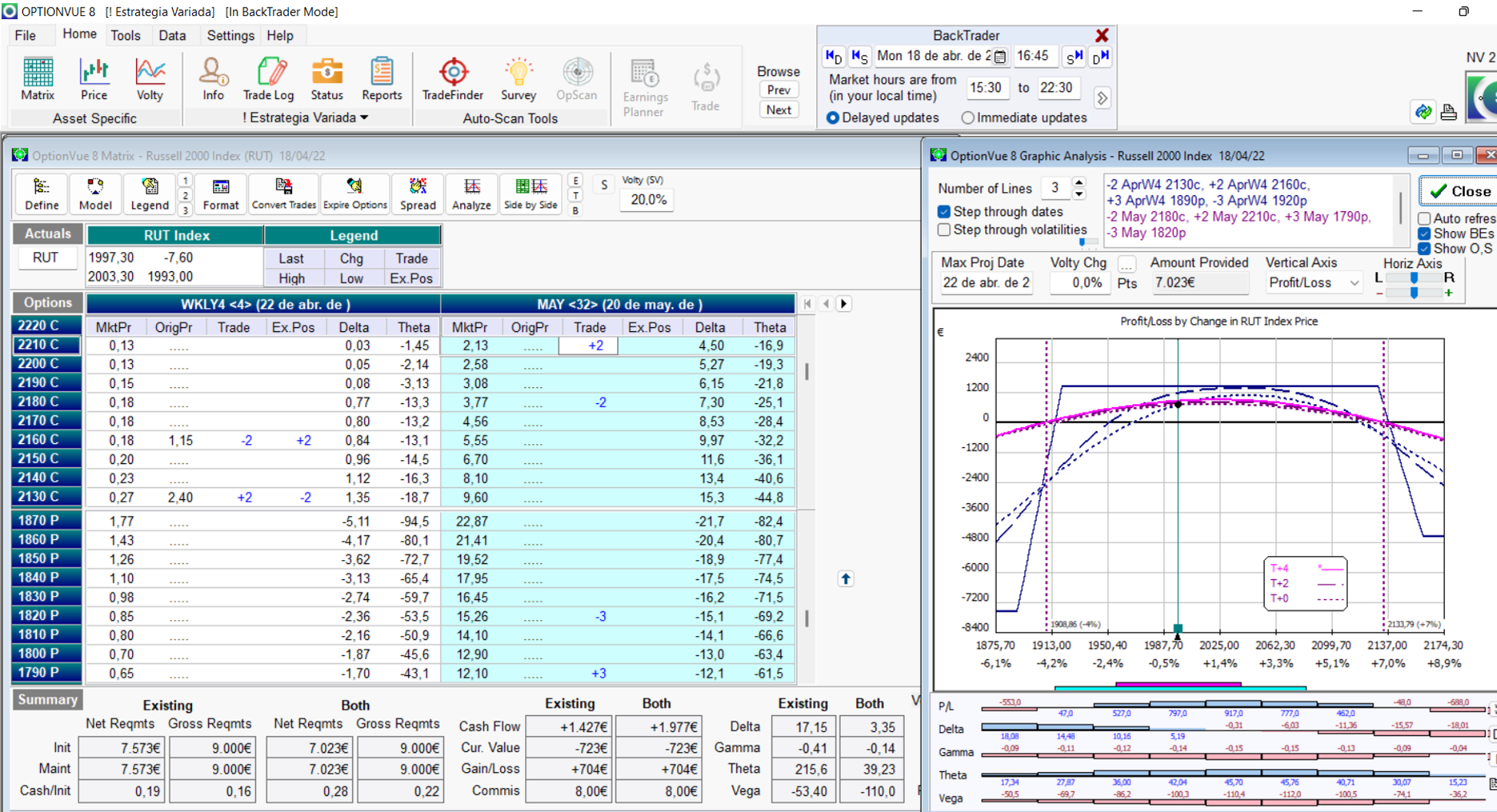Click the refresh icon near NV label
Viewport: 1497px width, 812px height.
coord(1423,112)
